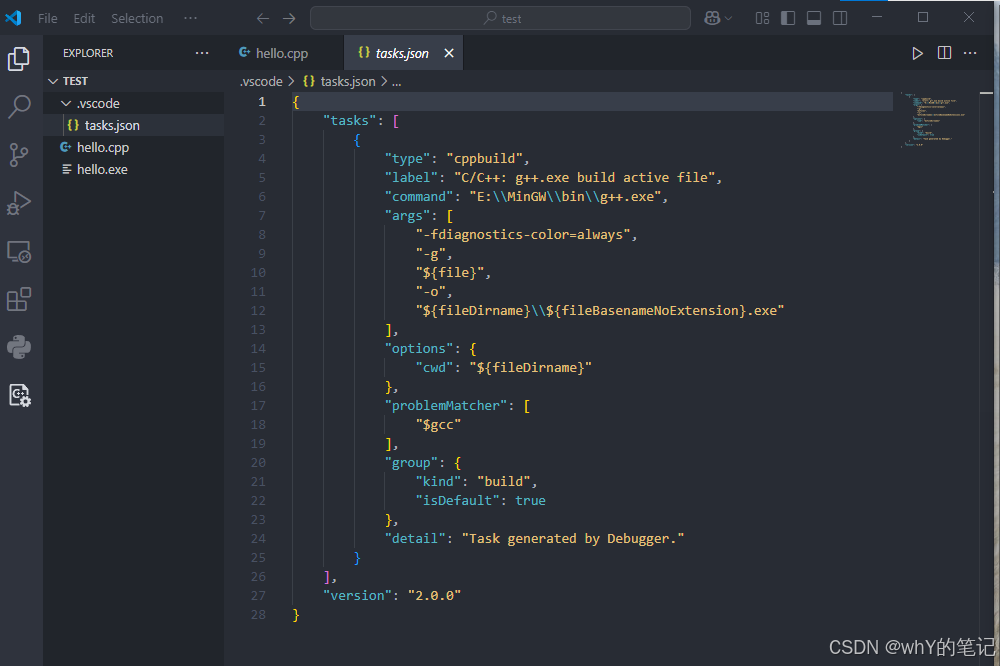Open the Remote Explorer view
Image resolution: width=1000 pixels, height=666 pixels.
[x=18, y=251]
